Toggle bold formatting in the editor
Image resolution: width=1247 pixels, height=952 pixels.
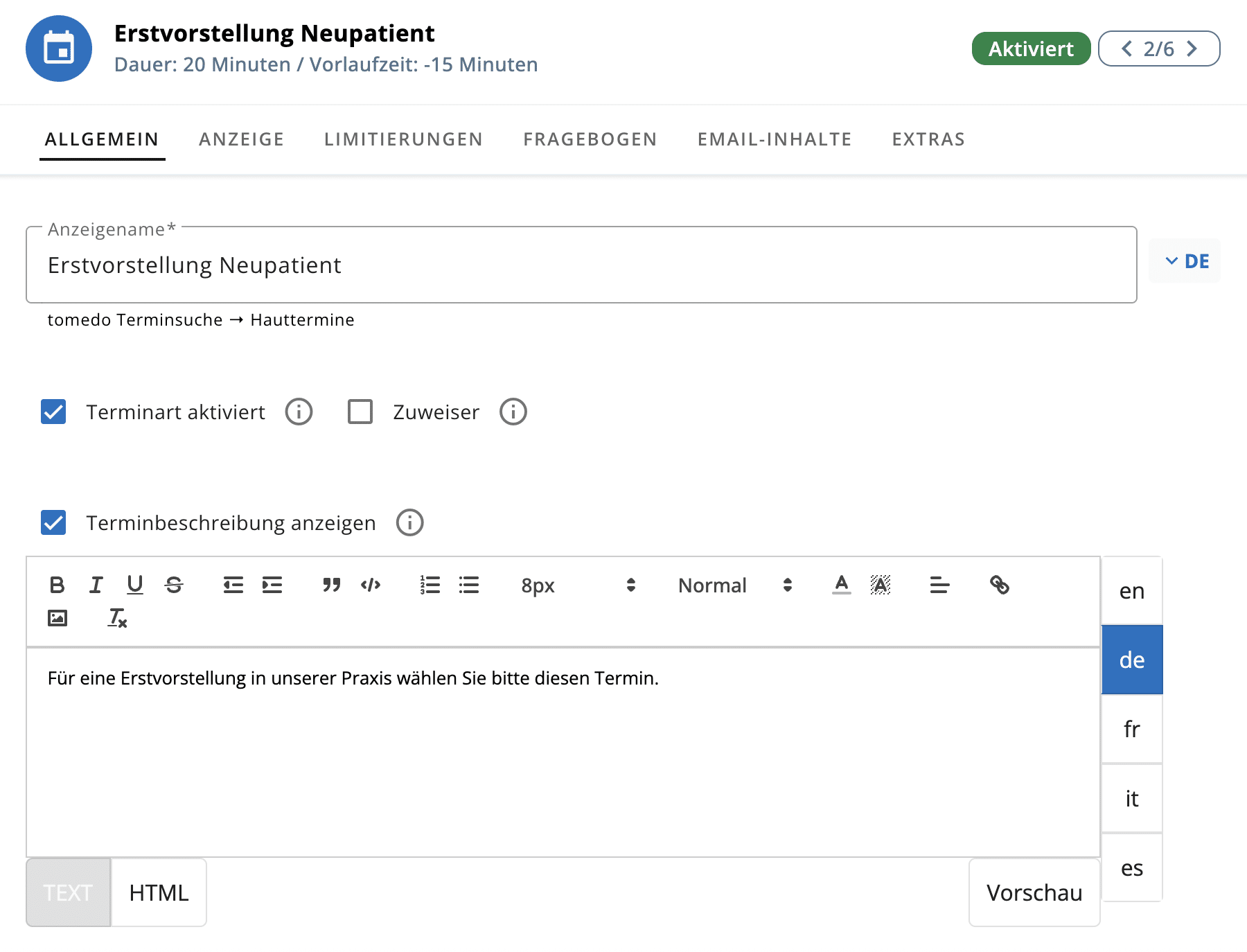[x=57, y=585]
